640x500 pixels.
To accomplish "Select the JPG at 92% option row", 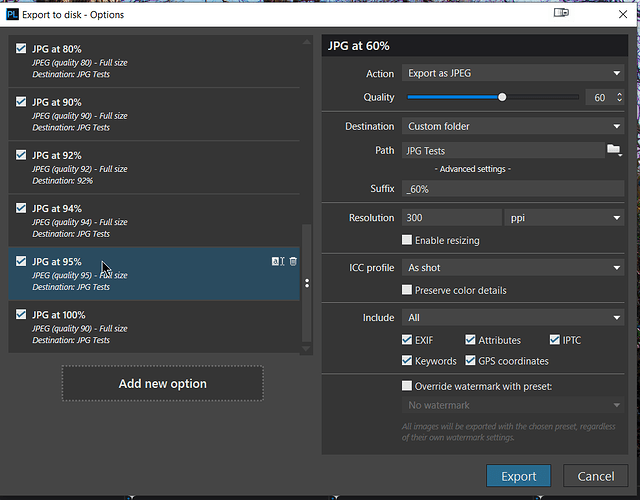I will (x=150, y=167).
